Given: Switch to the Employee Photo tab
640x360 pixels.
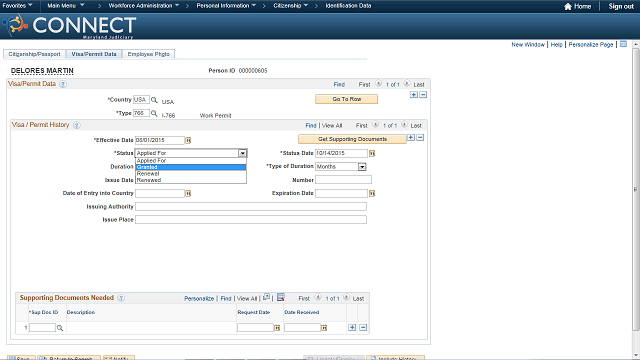Looking at the screenshot, I should (149, 54).
